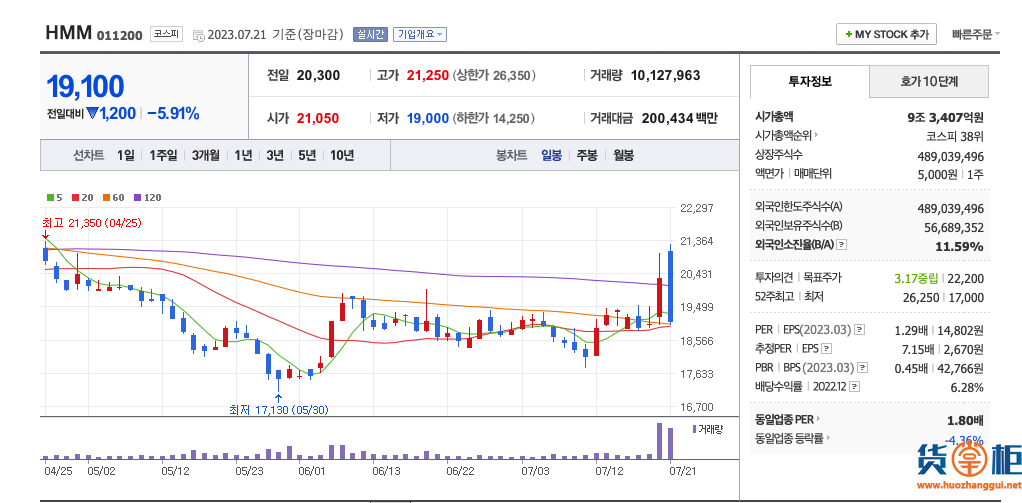
Task: Show the 5년 line chart
Action: (307, 156)
